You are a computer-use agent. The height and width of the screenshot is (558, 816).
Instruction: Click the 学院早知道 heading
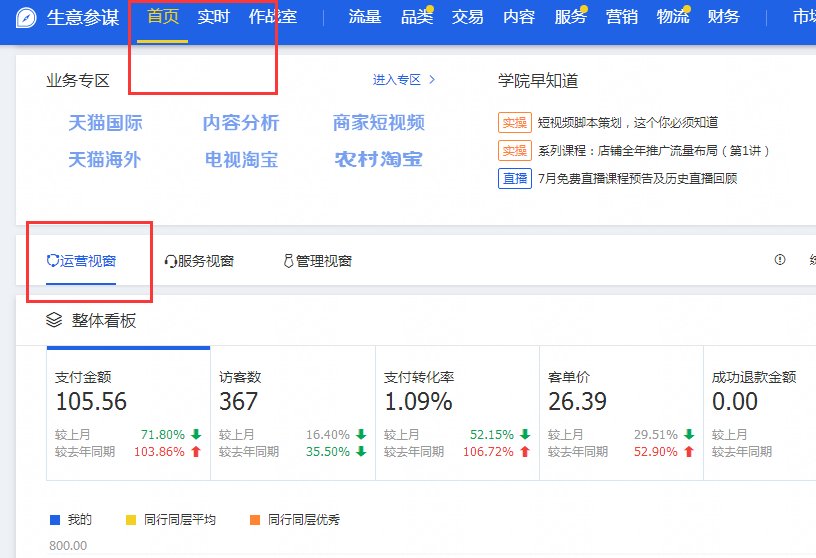[538, 81]
